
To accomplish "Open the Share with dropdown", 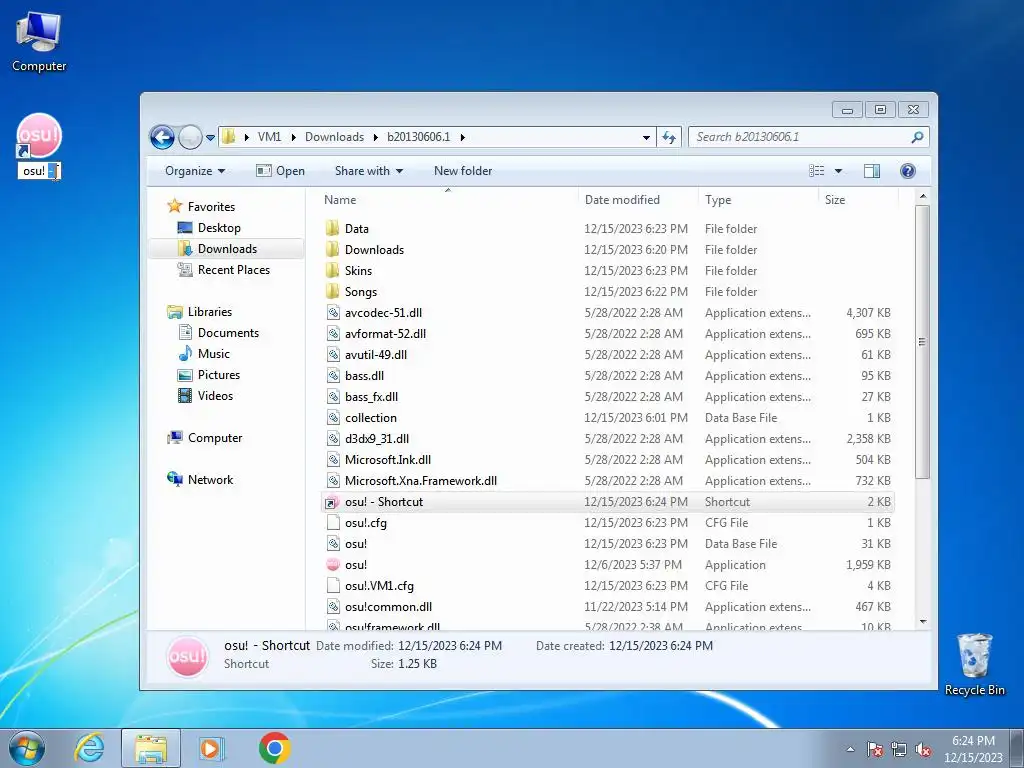I will pyautogui.click(x=369, y=171).
